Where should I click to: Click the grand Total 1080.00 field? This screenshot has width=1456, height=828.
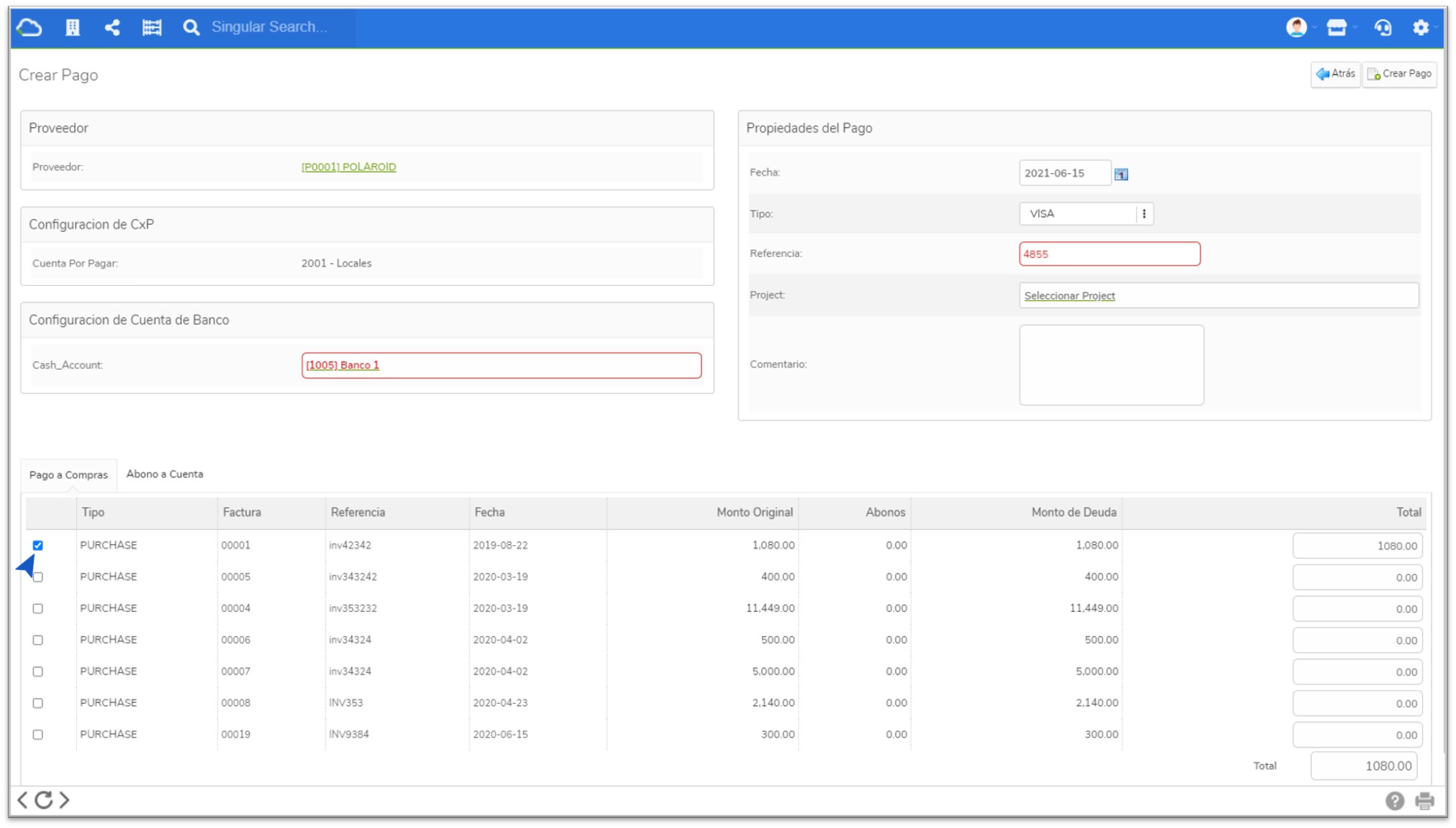1363,766
